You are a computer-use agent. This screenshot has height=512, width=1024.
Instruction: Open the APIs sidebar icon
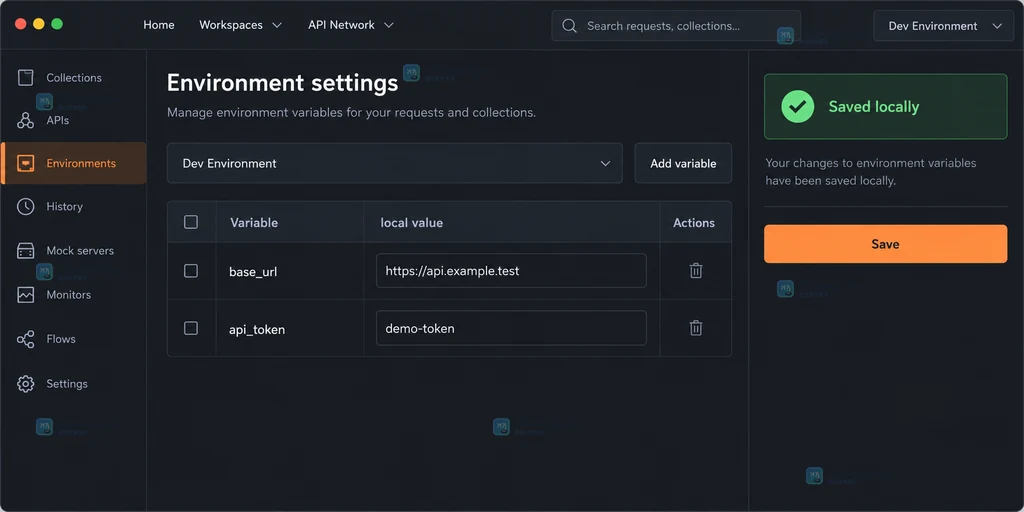pyautogui.click(x=25, y=120)
